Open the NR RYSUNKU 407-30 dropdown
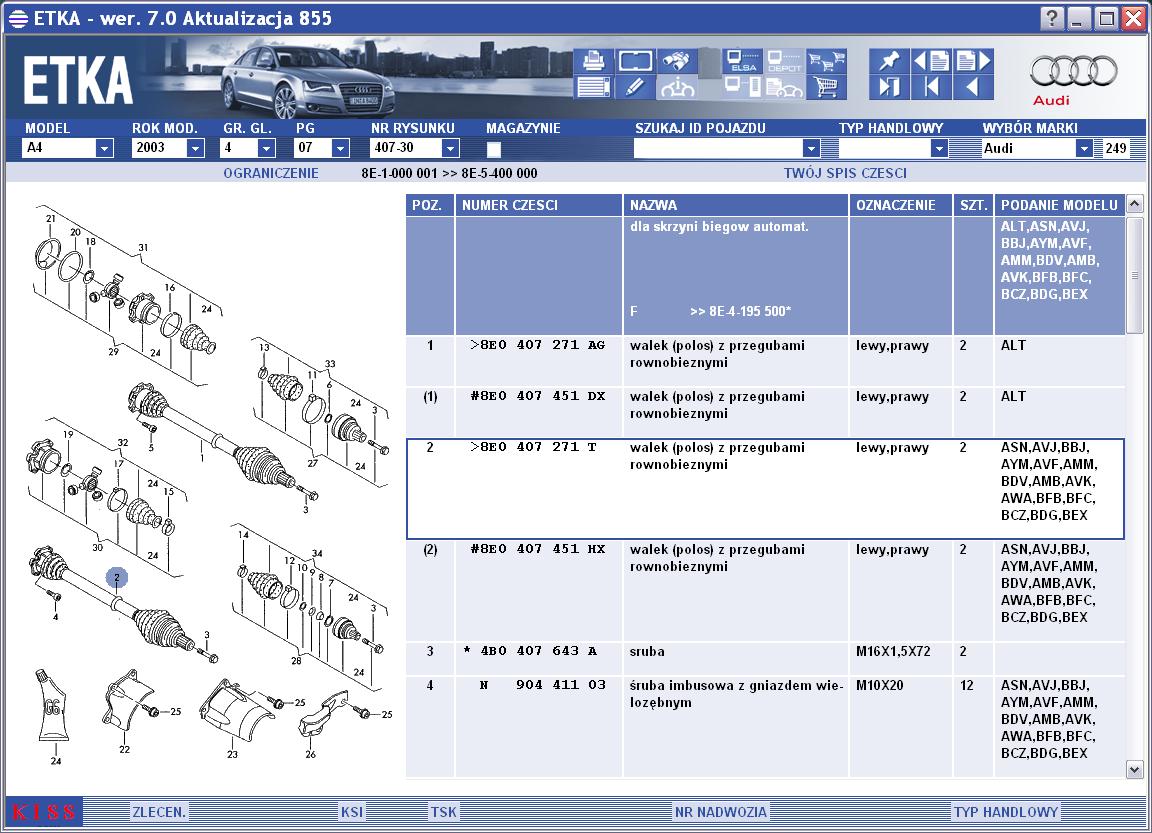The image size is (1152, 833). [x=450, y=148]
